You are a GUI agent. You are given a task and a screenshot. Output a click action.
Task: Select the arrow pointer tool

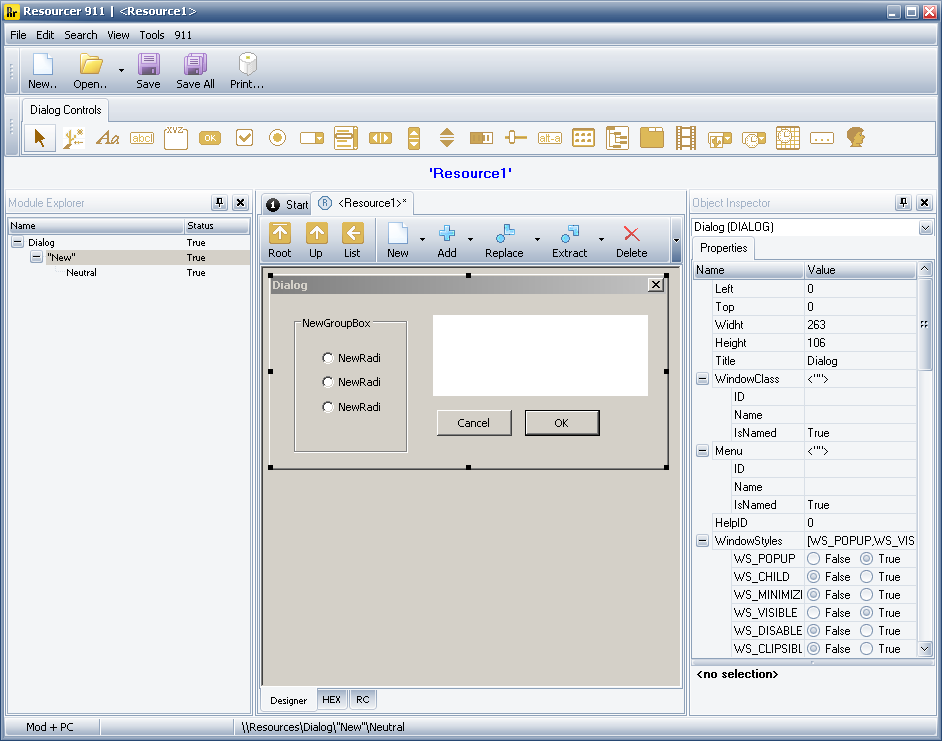[40, 138]
